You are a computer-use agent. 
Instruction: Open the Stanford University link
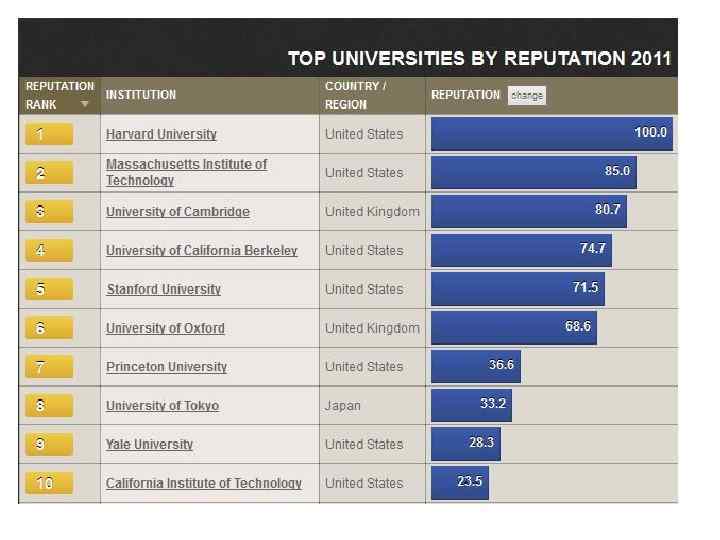click(x=163, y=289)
